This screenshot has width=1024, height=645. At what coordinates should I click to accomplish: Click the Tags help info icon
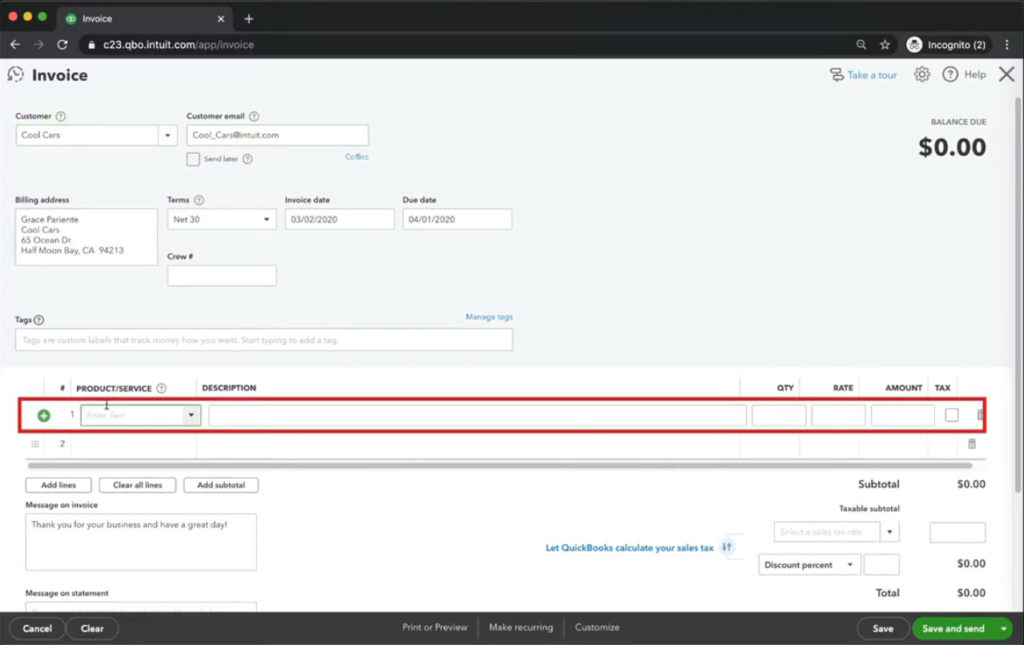pos(39,320)
